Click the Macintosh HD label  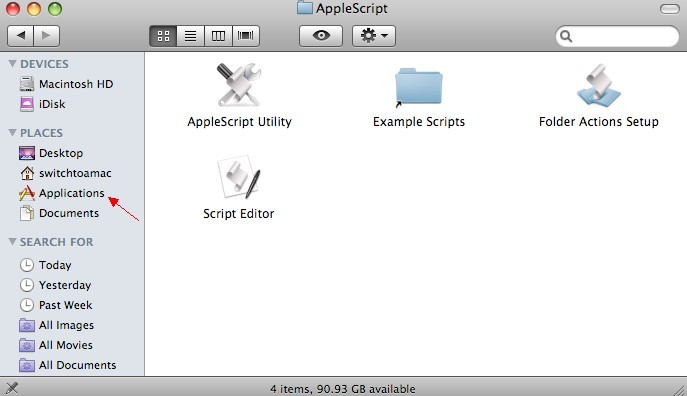(76, 84)
